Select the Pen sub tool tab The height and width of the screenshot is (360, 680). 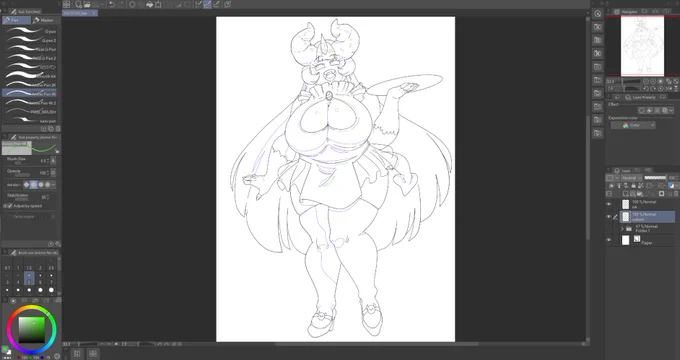click(16, 20)
